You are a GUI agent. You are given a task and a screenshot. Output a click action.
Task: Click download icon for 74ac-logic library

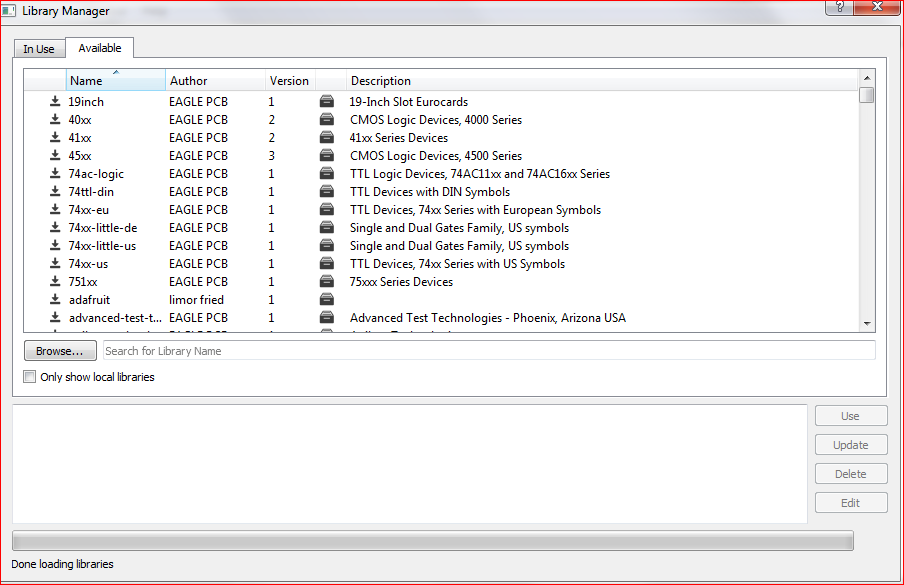pyautogui.click(x=55, y=174)
